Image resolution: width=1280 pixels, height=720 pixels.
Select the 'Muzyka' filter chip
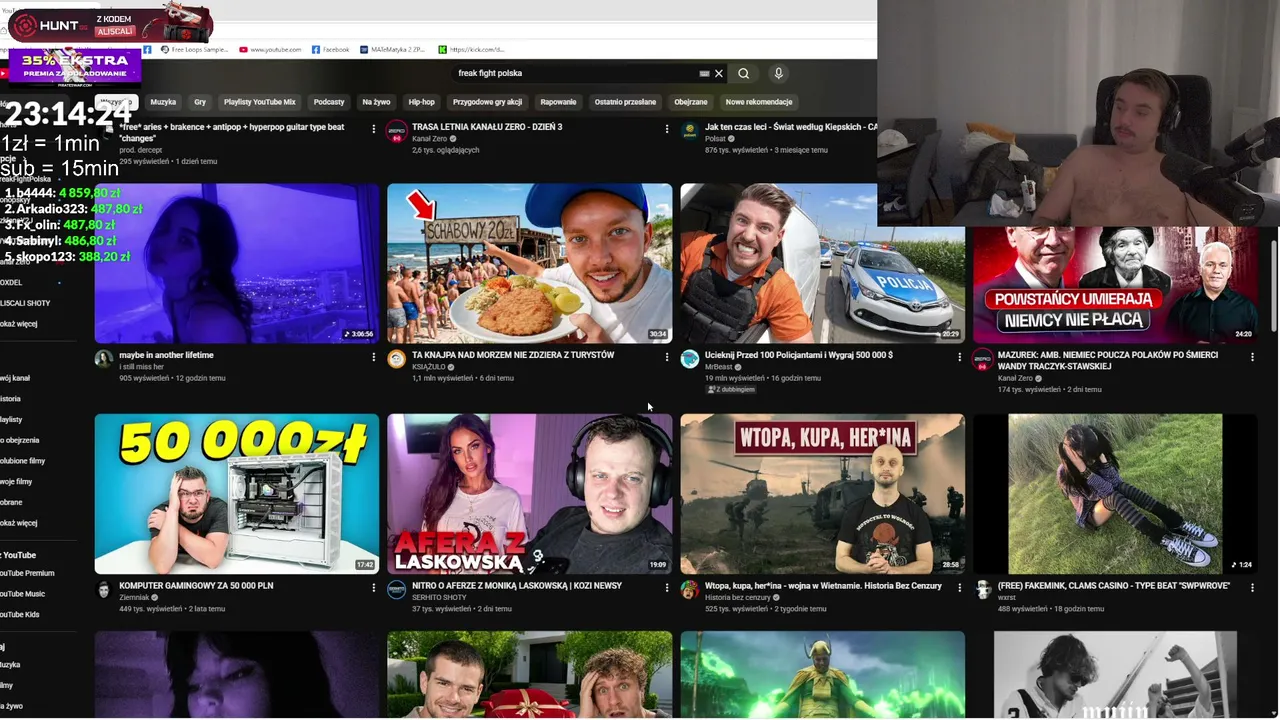point(163,102)
